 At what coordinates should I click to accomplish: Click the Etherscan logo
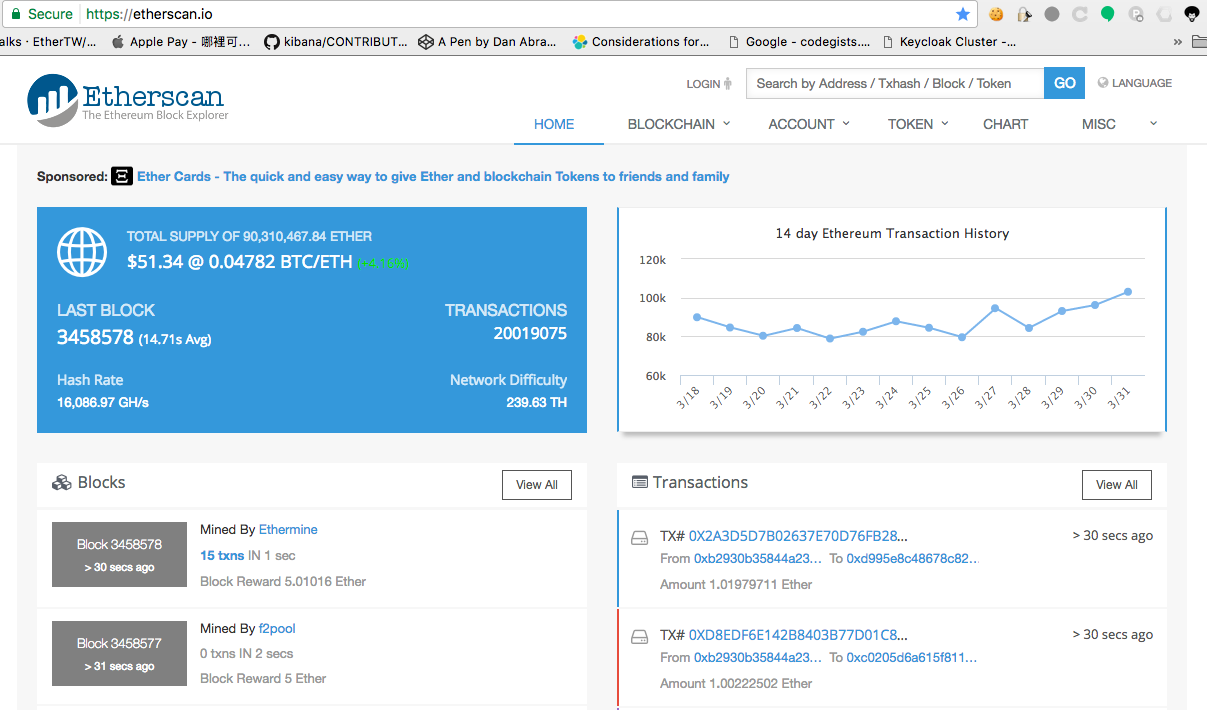point(128,99)
